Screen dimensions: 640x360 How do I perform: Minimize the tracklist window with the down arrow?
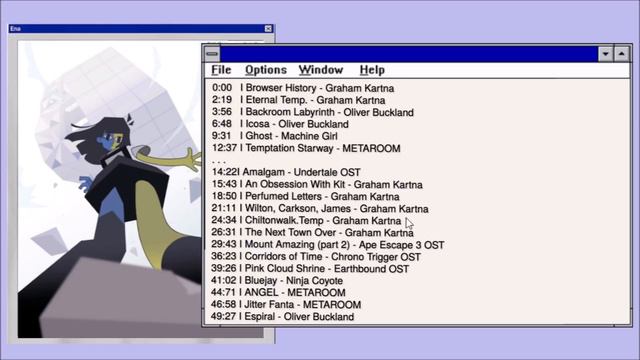[x=606, y=54]
